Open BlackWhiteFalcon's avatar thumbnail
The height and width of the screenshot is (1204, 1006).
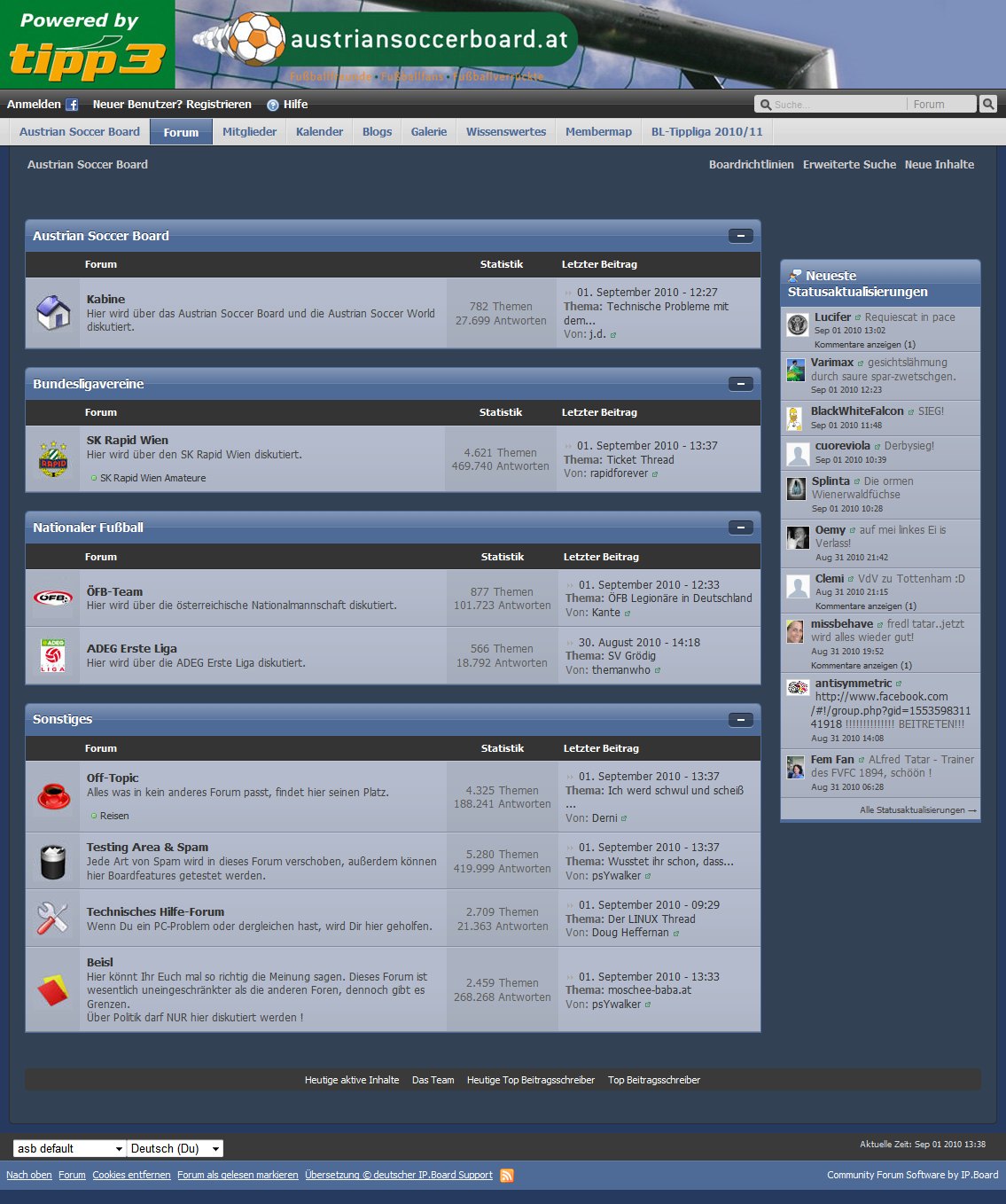coord(795,418)
